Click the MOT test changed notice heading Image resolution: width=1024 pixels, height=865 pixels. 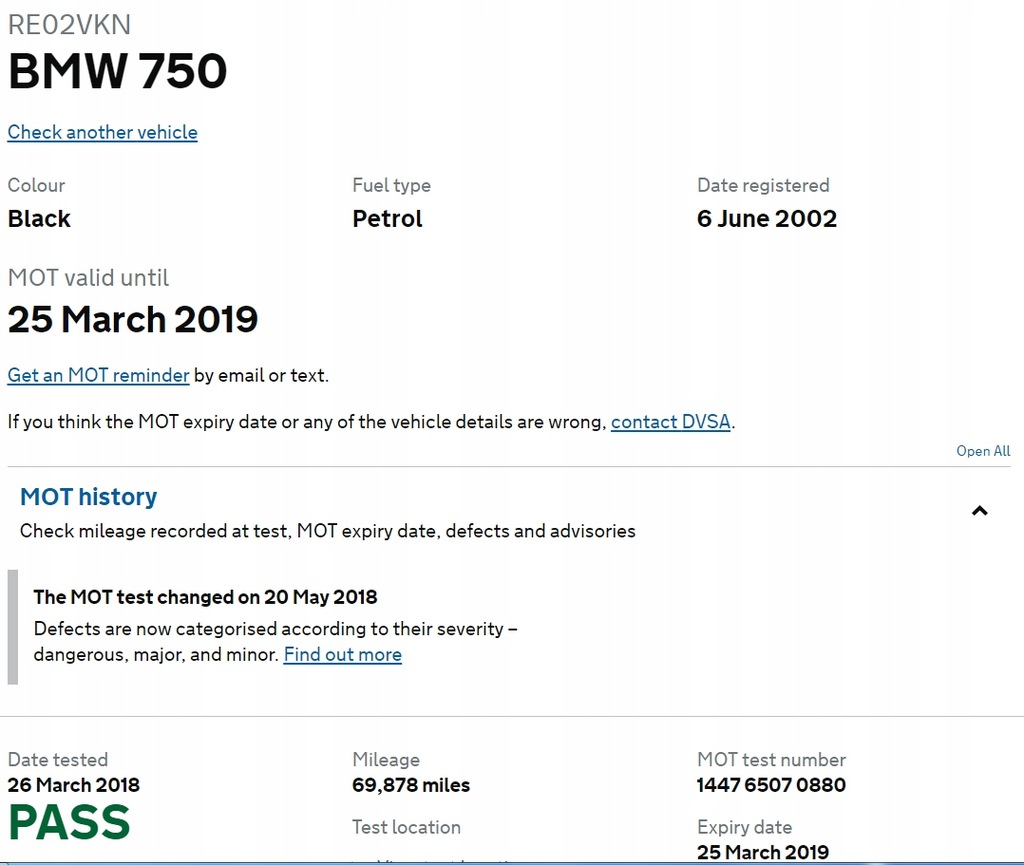pyautogui.click(x=205, y=597)
